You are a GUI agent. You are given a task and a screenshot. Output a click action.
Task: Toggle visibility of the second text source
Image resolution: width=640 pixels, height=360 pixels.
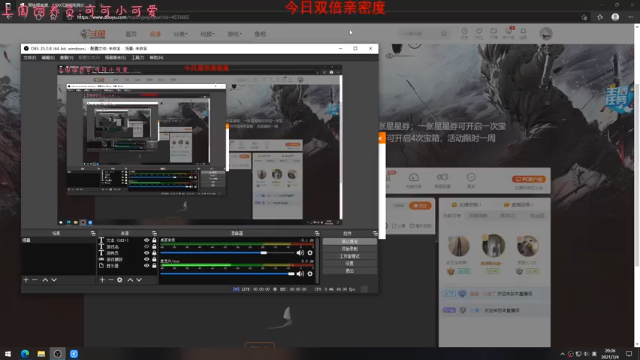pyautogui.click(x=147, y=247)
